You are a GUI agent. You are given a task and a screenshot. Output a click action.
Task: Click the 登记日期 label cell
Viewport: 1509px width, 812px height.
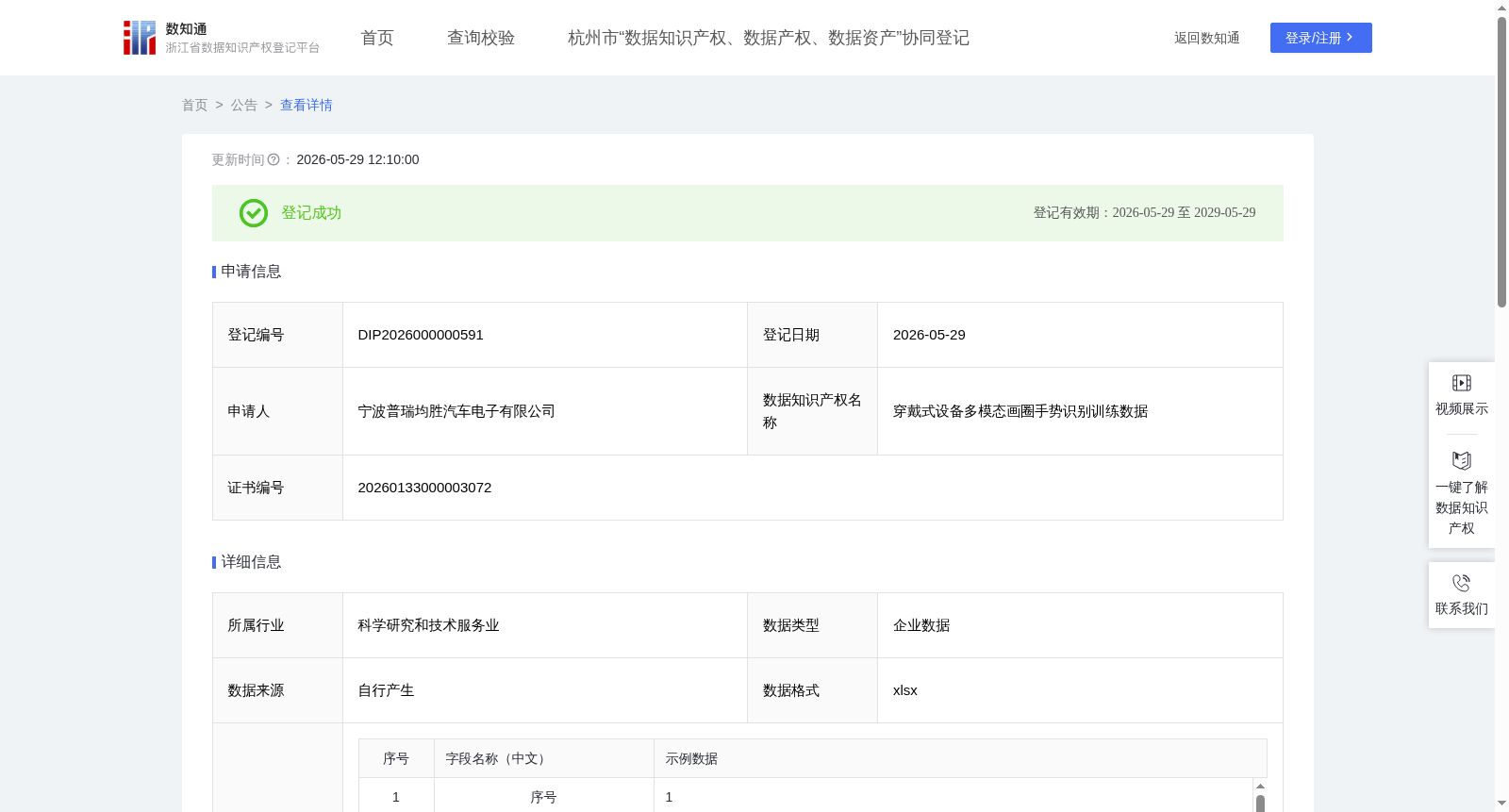tap(812, 335)
